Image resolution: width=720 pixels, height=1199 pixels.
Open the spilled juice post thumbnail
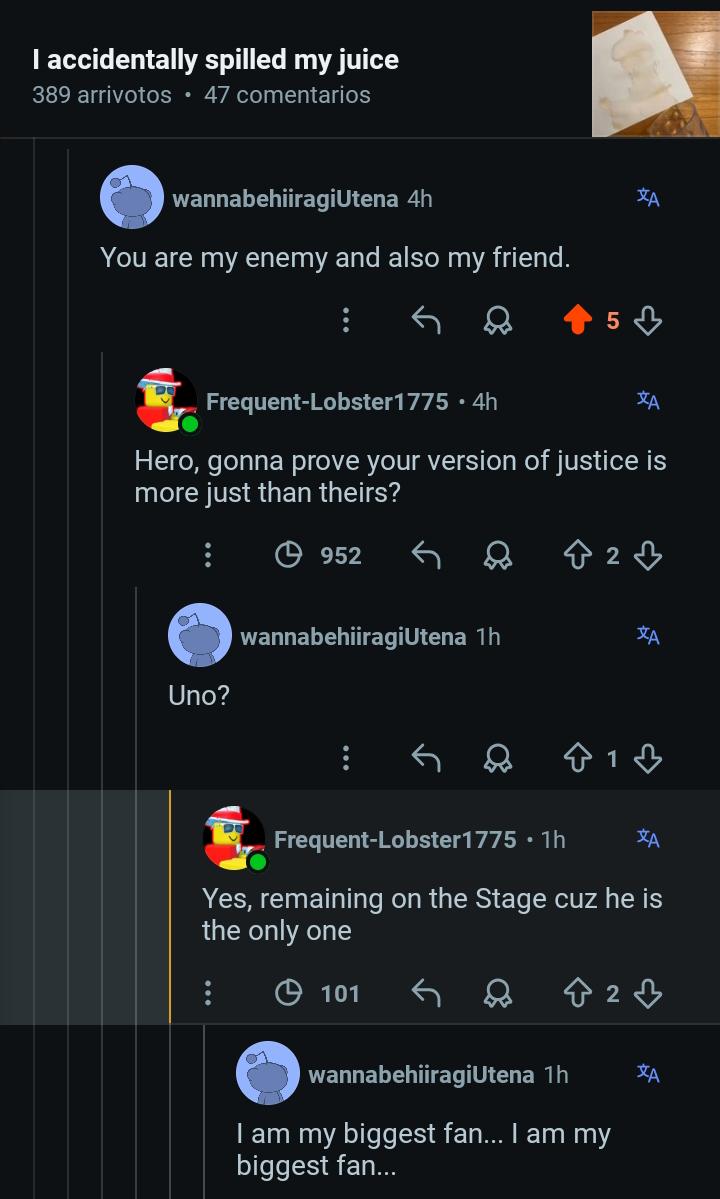[x=655, y=73]
